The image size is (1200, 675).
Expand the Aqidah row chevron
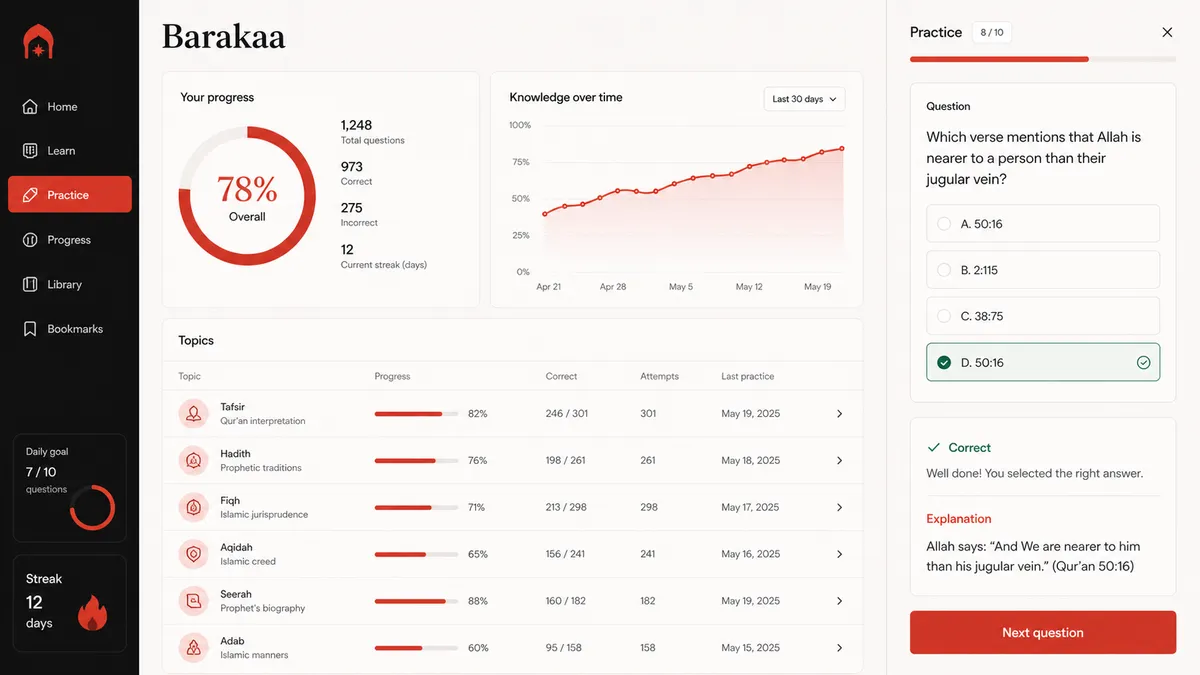839,554
